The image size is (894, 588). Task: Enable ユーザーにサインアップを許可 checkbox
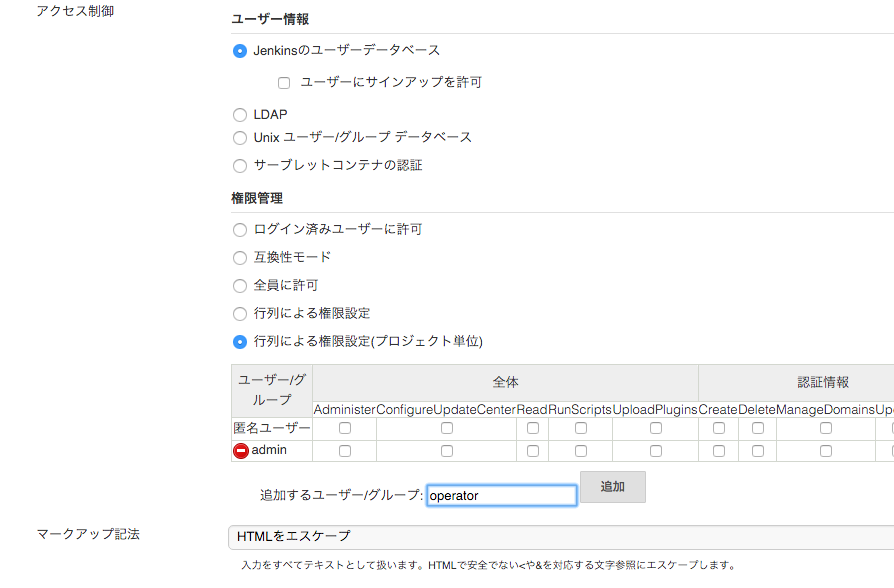tap(284, 83)
